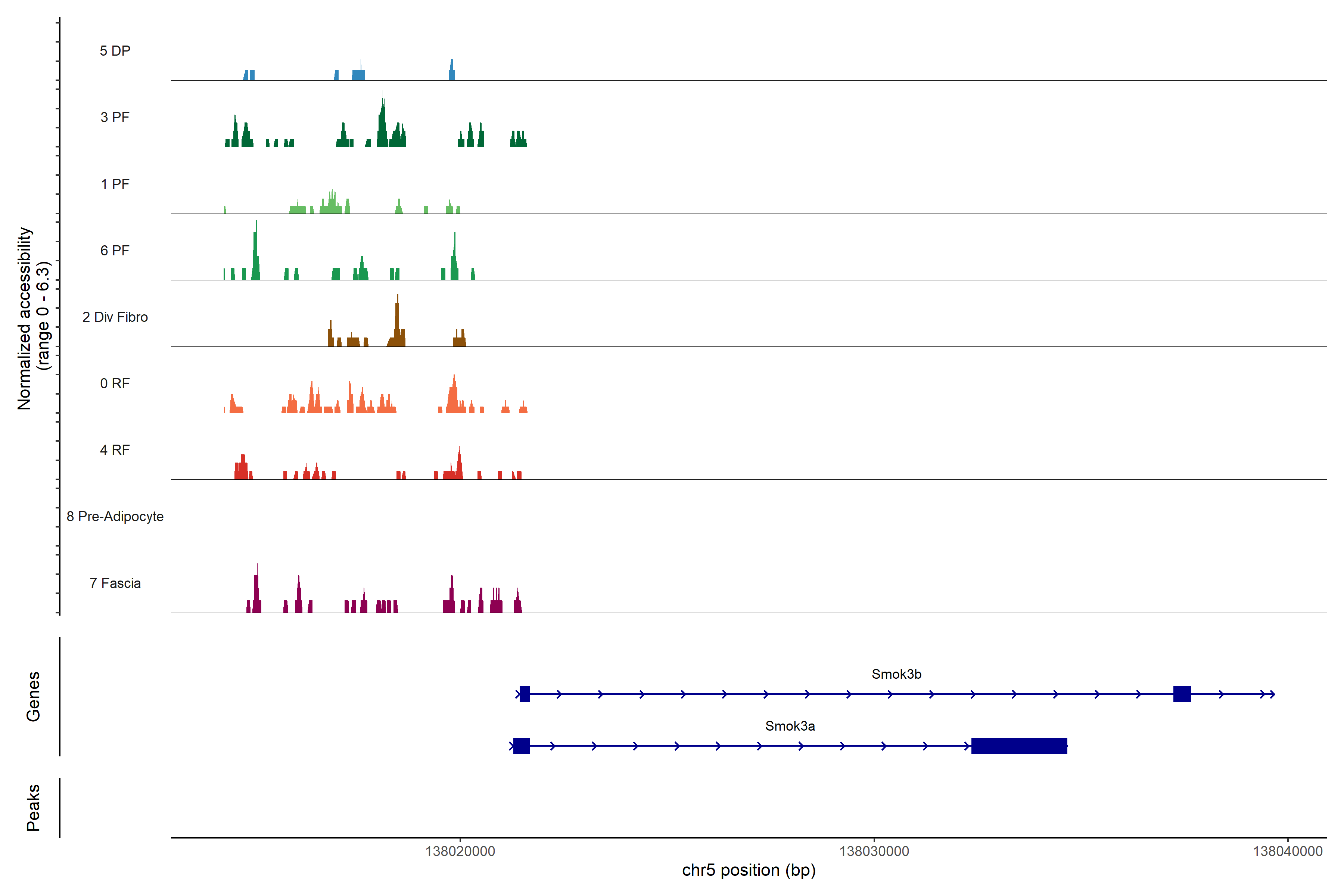Screen dimensions: 1344x896
Task: Click the Smok3b gene label
Action: (x=896, y=674)
